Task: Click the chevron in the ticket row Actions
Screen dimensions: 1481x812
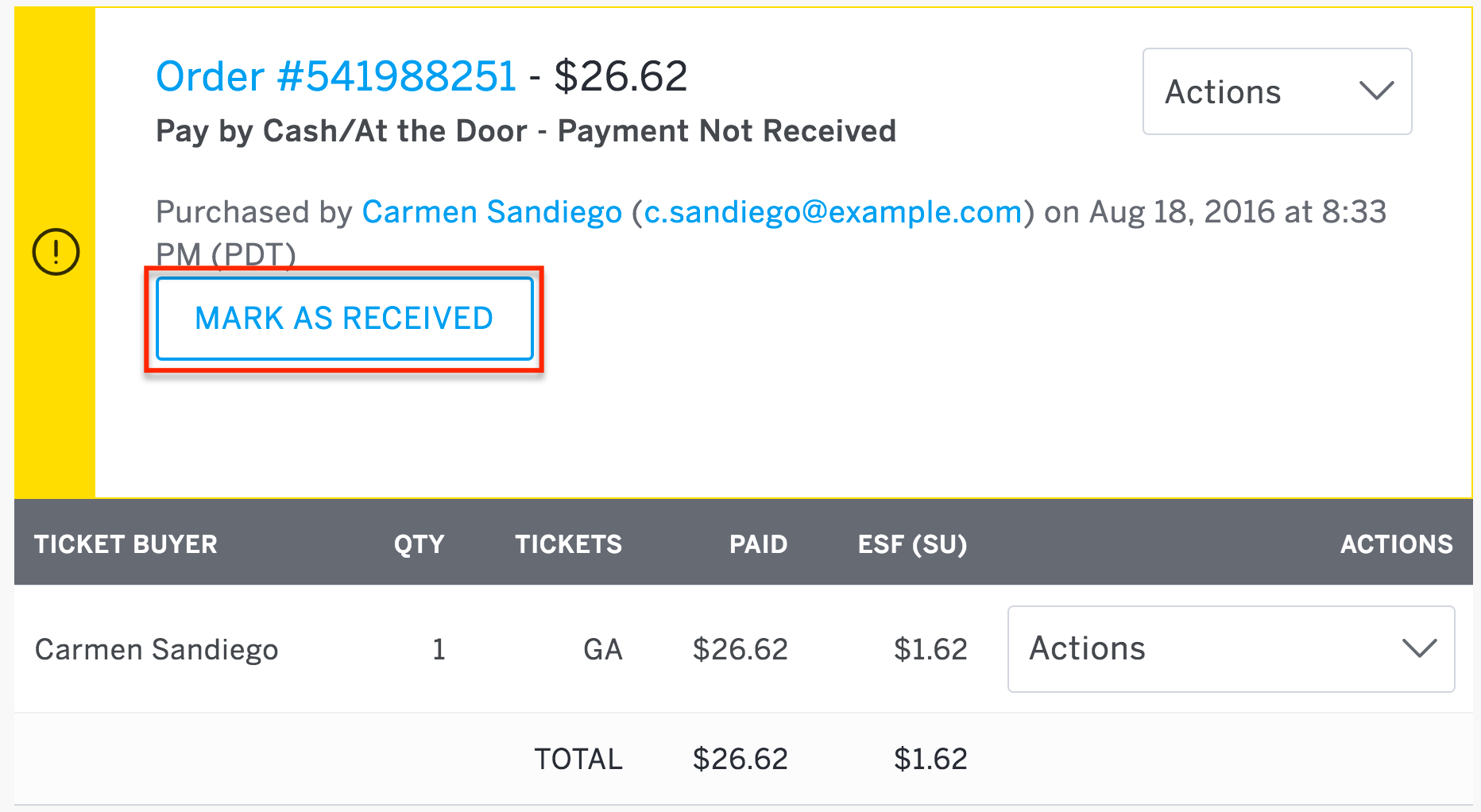Action: (1419, 648)
